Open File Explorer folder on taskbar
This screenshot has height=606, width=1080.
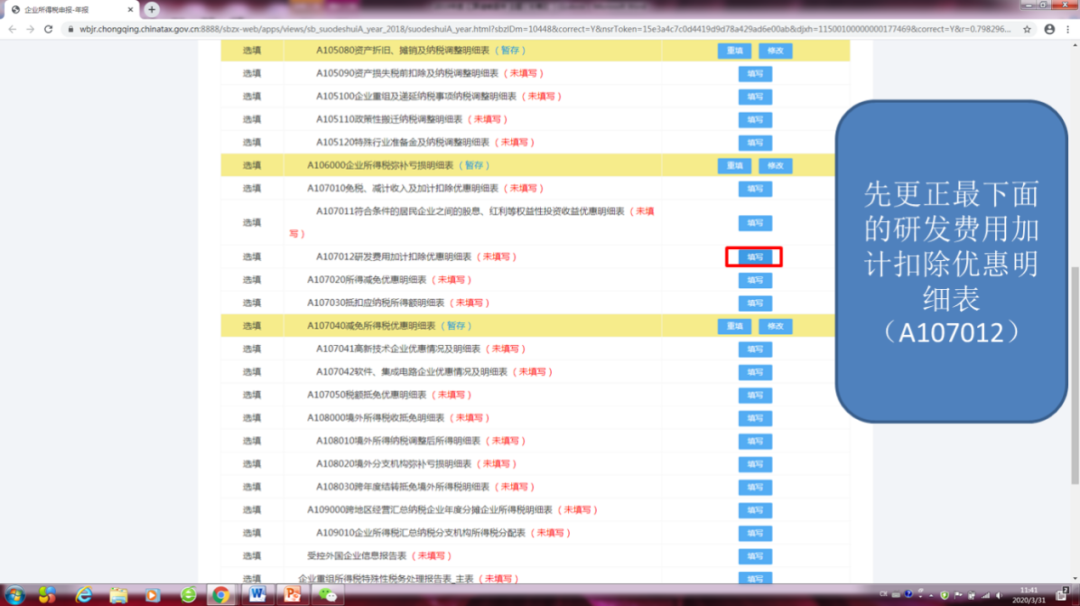pos(118,595)
